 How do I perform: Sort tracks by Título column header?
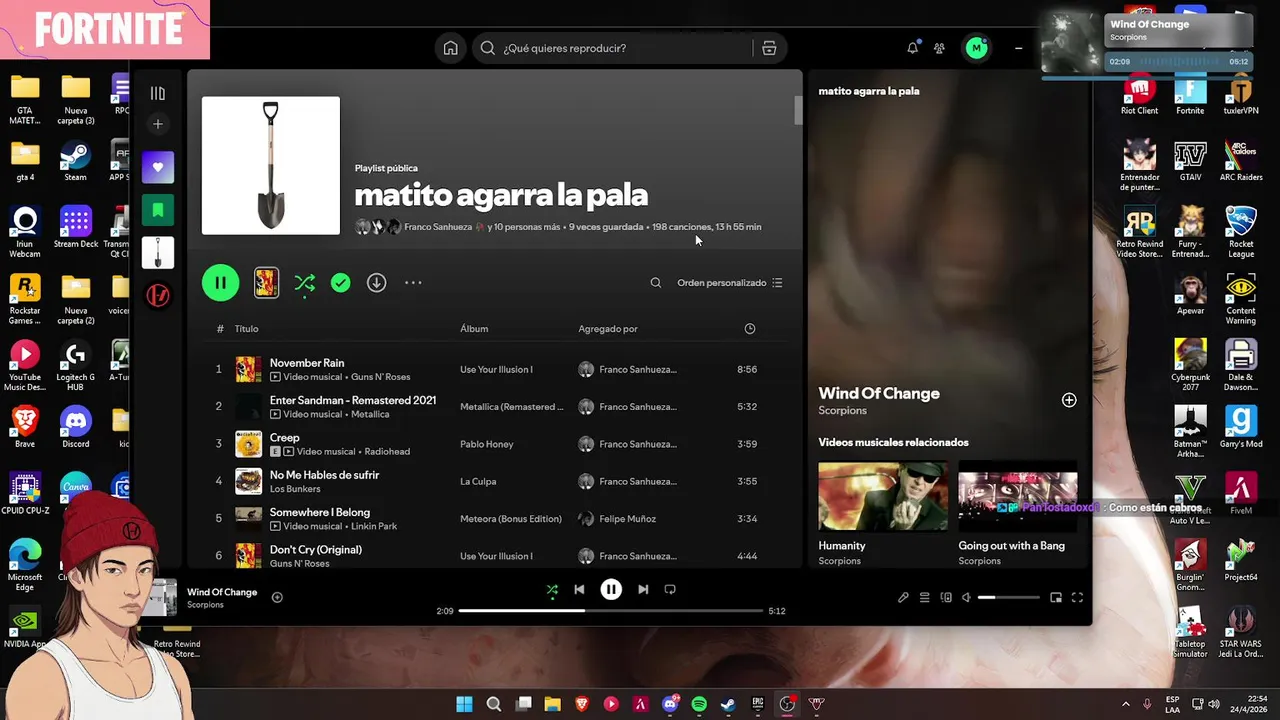(x=246, y=329)
